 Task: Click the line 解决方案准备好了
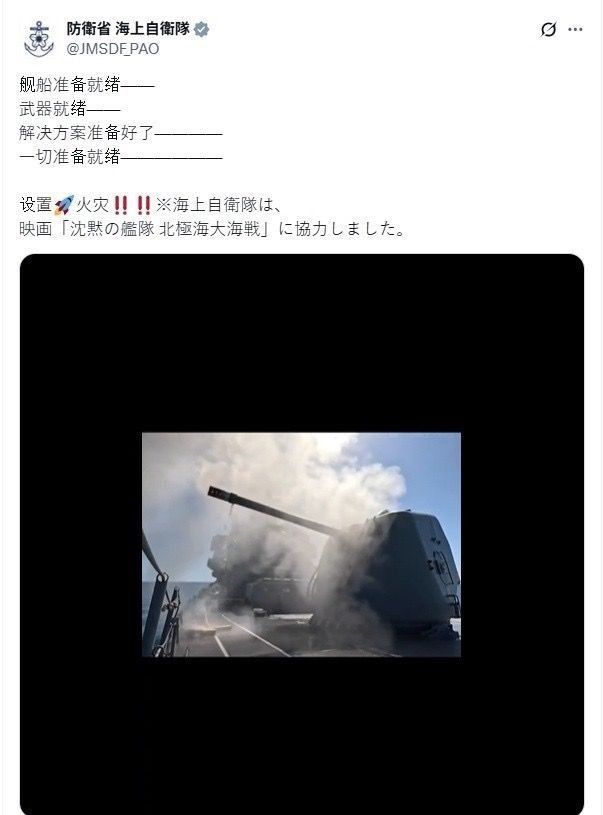coord(121,133)
